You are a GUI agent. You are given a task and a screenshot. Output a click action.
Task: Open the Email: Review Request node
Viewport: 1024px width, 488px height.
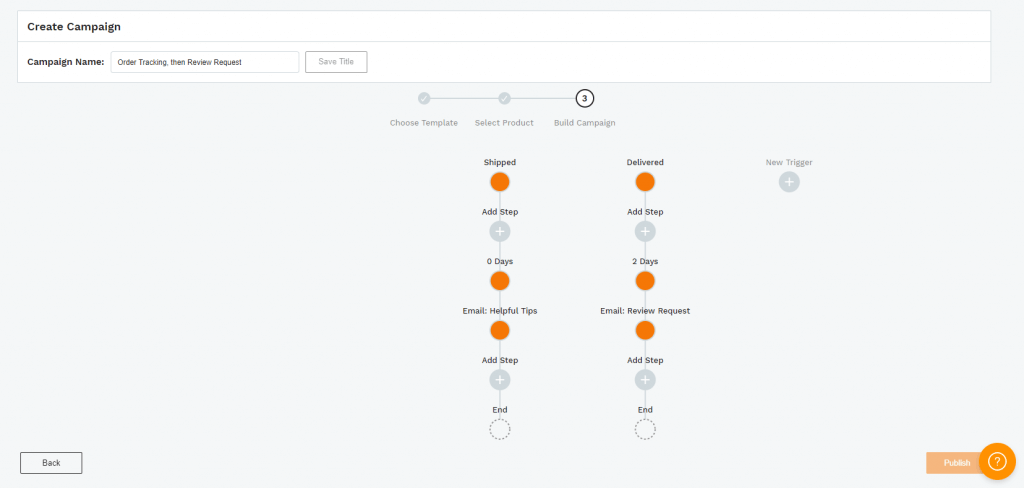pyautogui.click(x=645, y=331)
